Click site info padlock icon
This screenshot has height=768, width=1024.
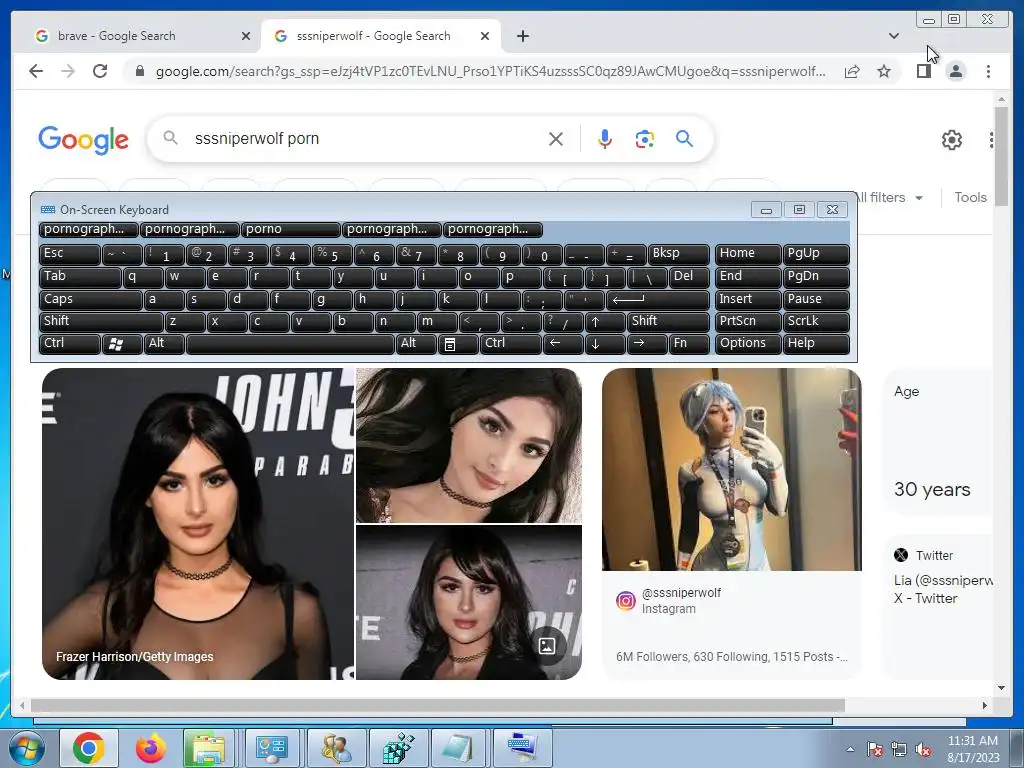tap(139, 71)
